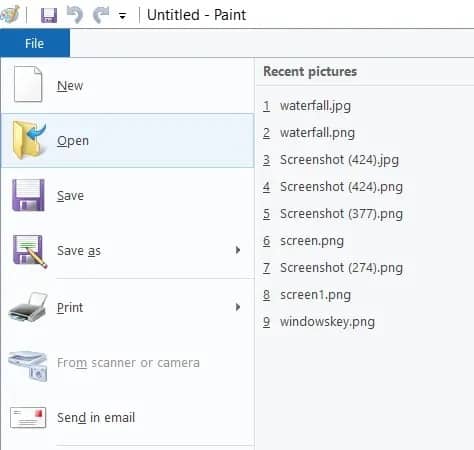Click the blank page New icon

(28, 84)
